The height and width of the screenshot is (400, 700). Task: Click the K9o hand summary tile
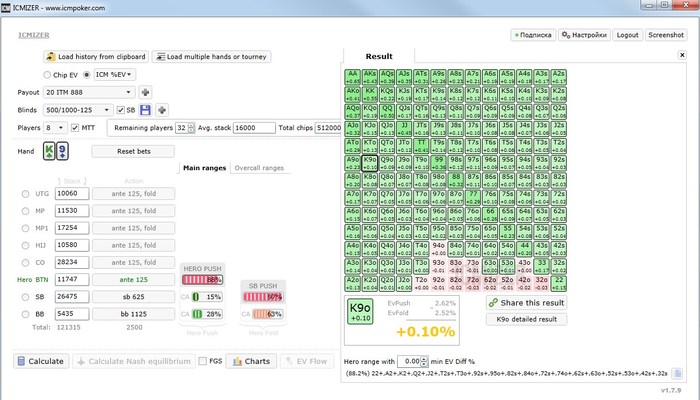click(360, 311)
